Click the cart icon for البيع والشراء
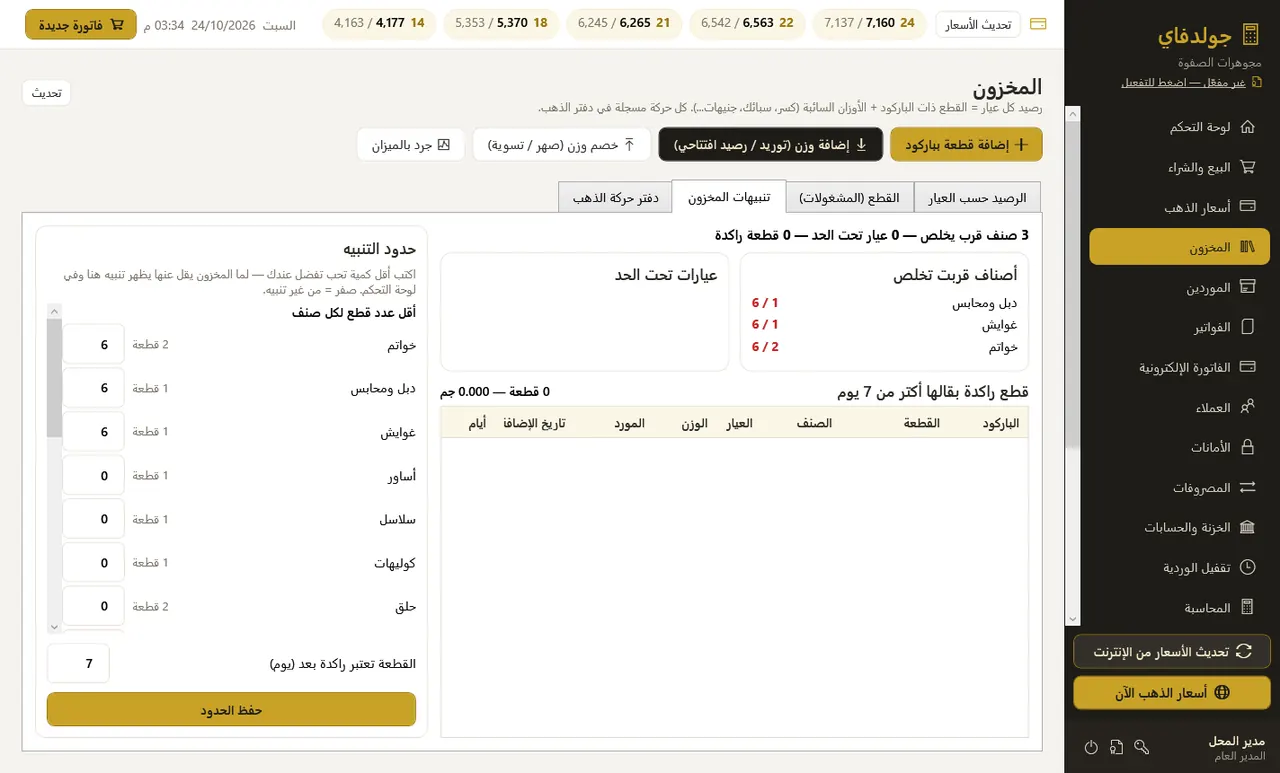 tap(1247, 167)
